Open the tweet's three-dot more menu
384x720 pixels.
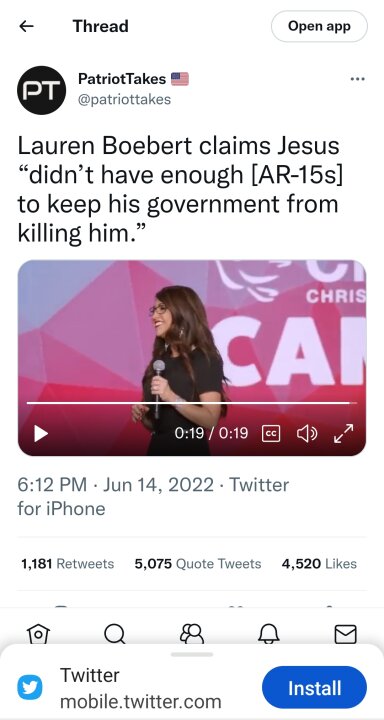pyautogui.click(x=357, y=79)
